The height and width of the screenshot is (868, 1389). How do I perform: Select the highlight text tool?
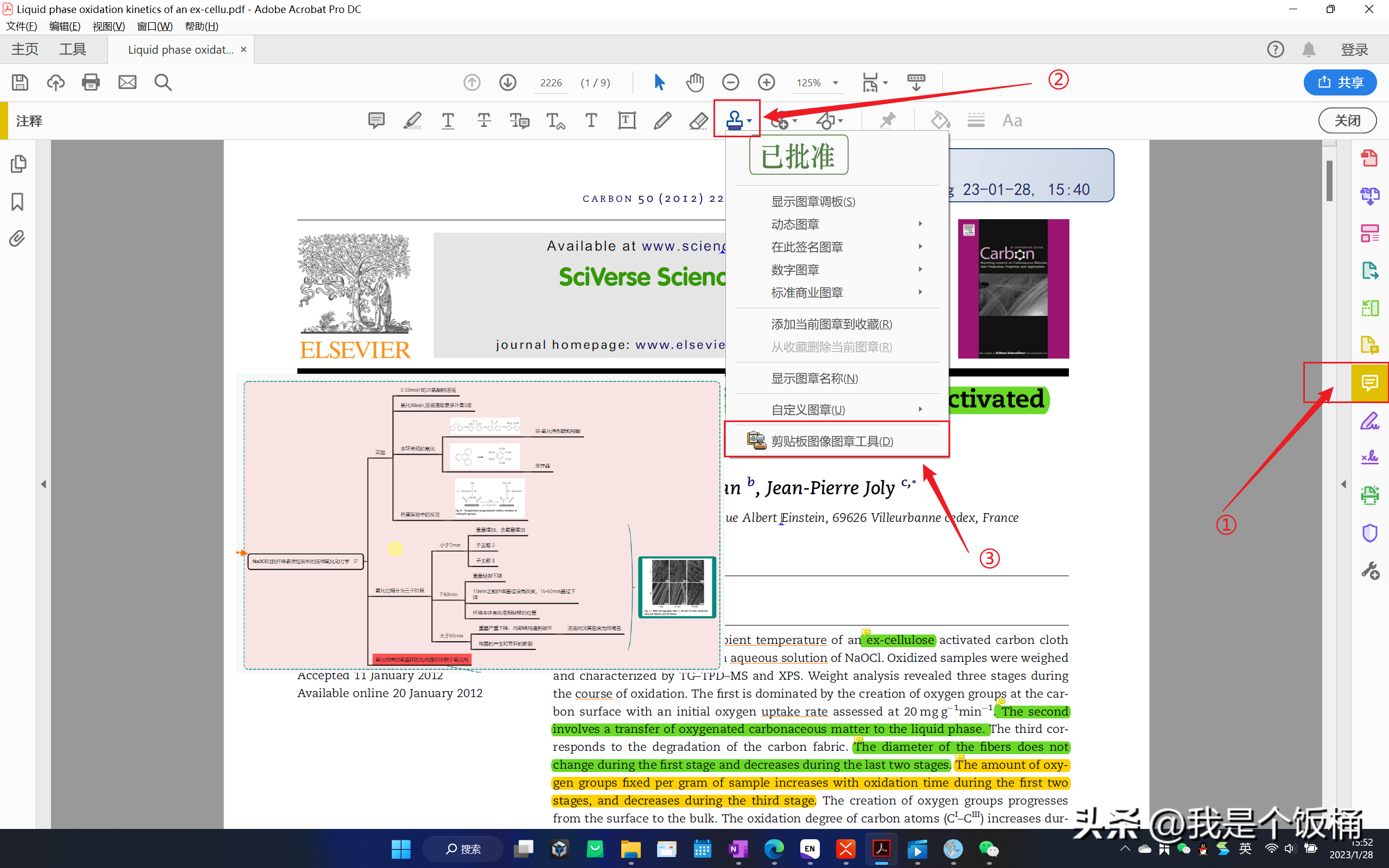click(x=412, y=120)
